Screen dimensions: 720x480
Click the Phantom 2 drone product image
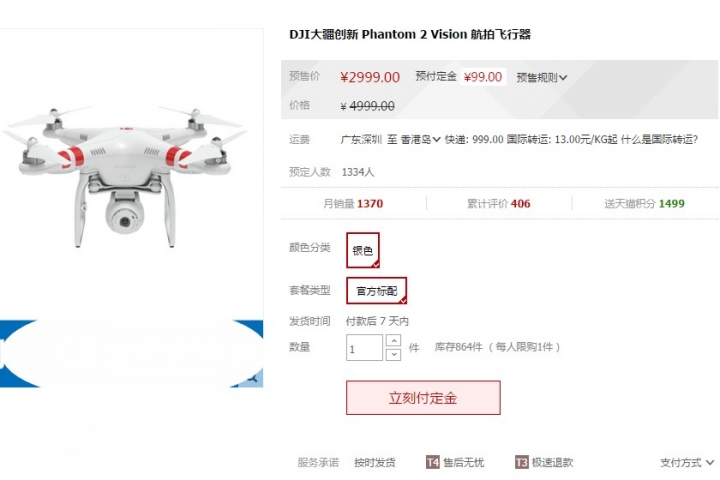124,175
